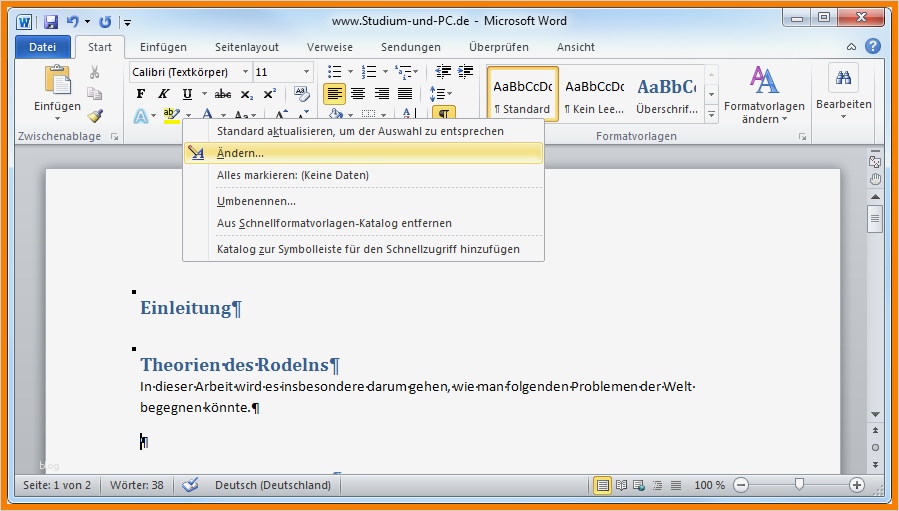Image resolution: width=899 pixels, height=511 pixels.
Task: Toggle print layout view in status bar
Action: click(x=602, y=486)
